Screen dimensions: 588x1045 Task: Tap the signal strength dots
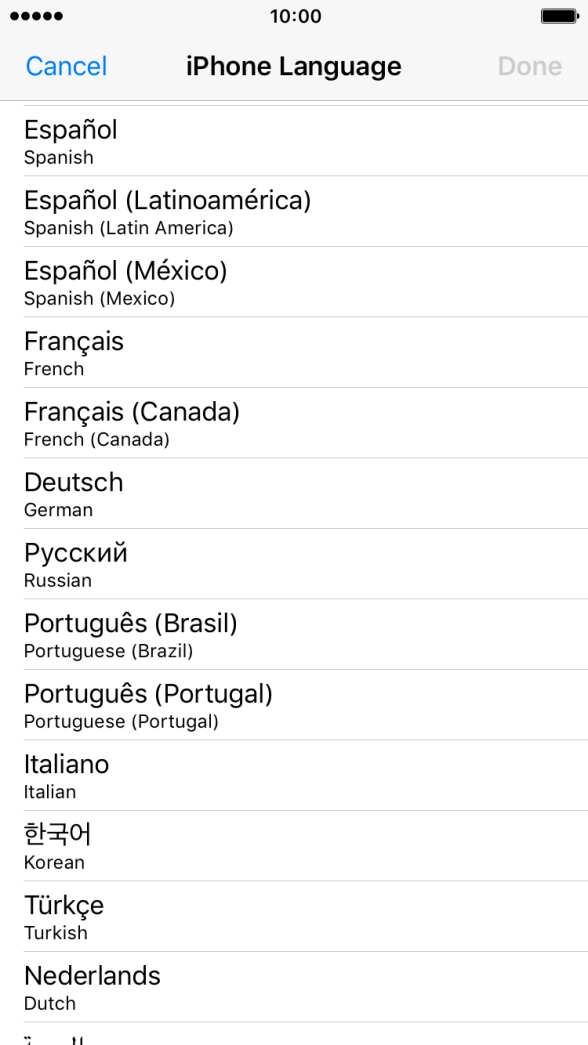click(x=37, y=16)
